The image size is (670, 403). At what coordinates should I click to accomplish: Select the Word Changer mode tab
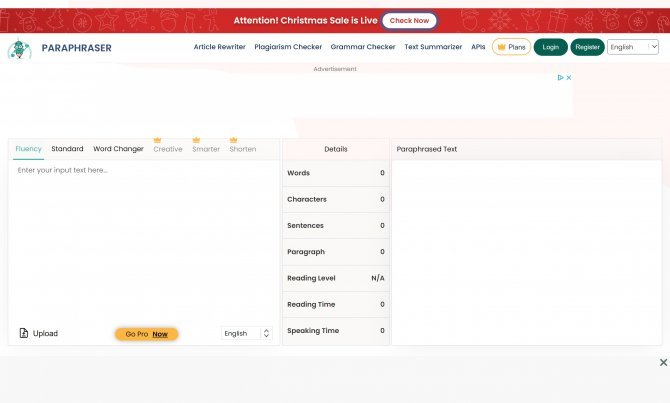point(118,149)
